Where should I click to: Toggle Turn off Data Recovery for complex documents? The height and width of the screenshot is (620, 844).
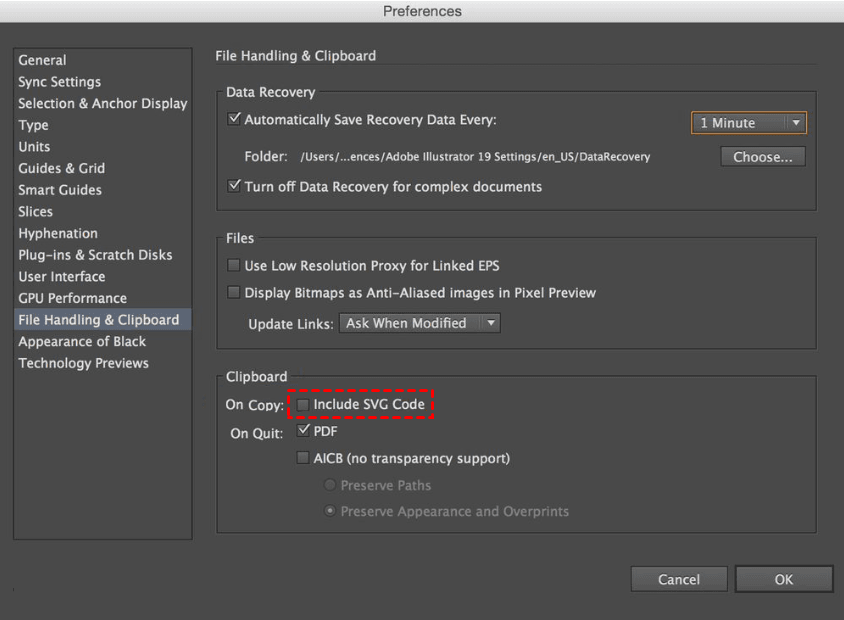235,186
